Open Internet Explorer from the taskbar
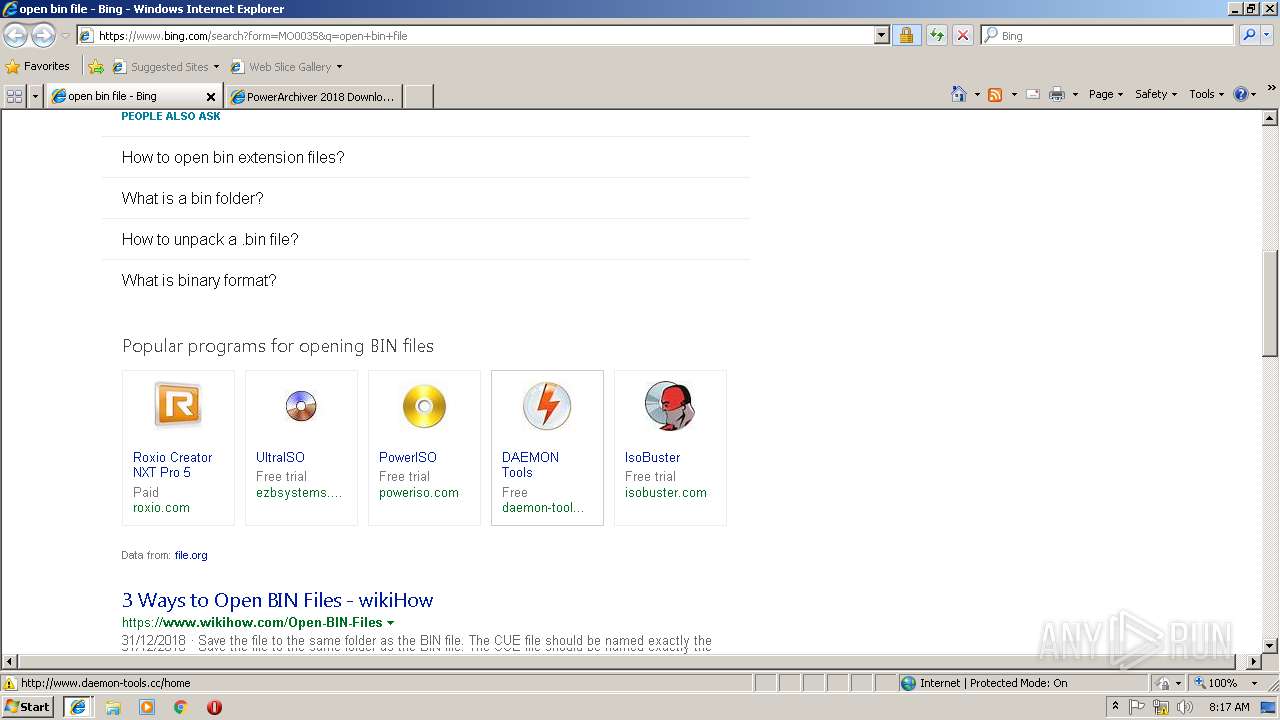This screenshot has width=1280, height=720. pos(77,707)
